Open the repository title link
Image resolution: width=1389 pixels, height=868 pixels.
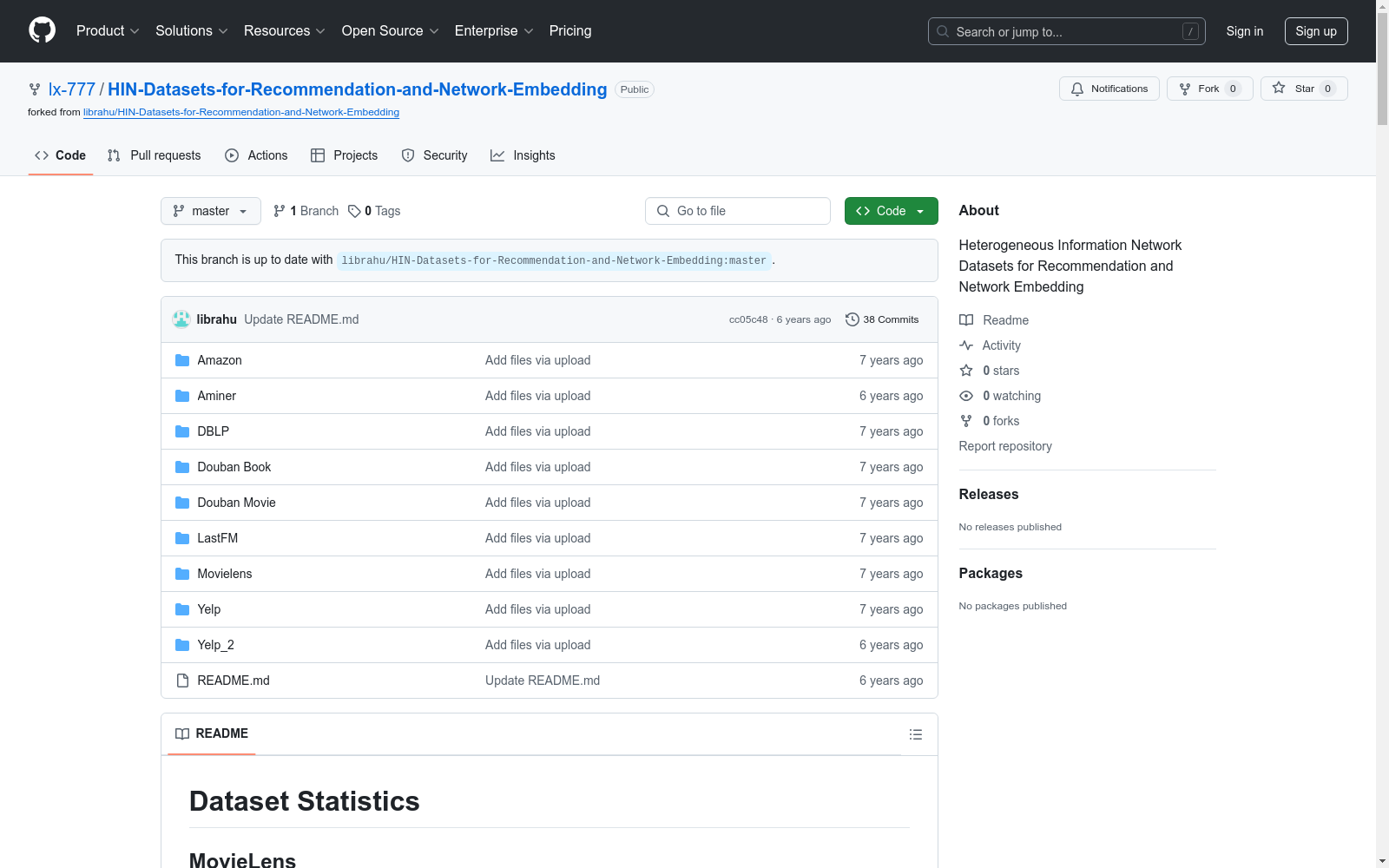(358, 89)
